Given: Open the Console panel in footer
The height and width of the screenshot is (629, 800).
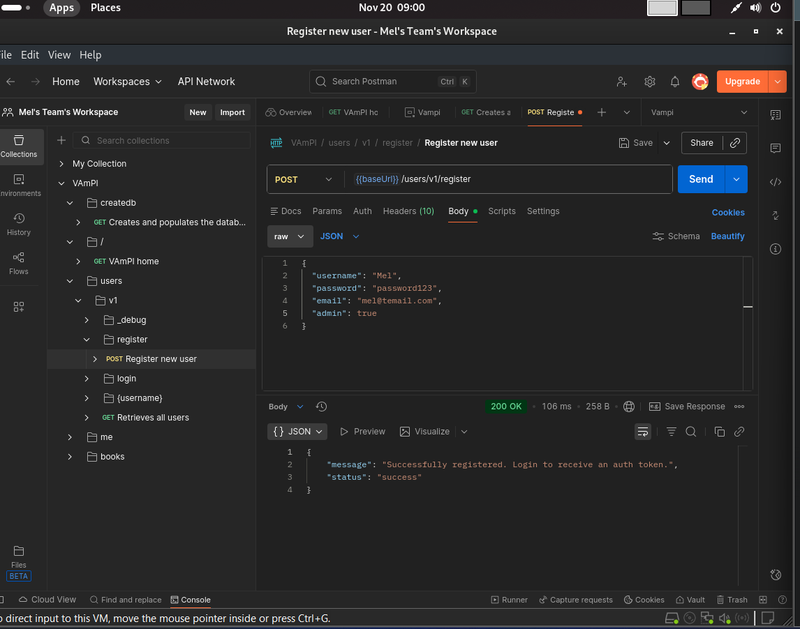Looking at the screenshot, I should tap(190, 600).
